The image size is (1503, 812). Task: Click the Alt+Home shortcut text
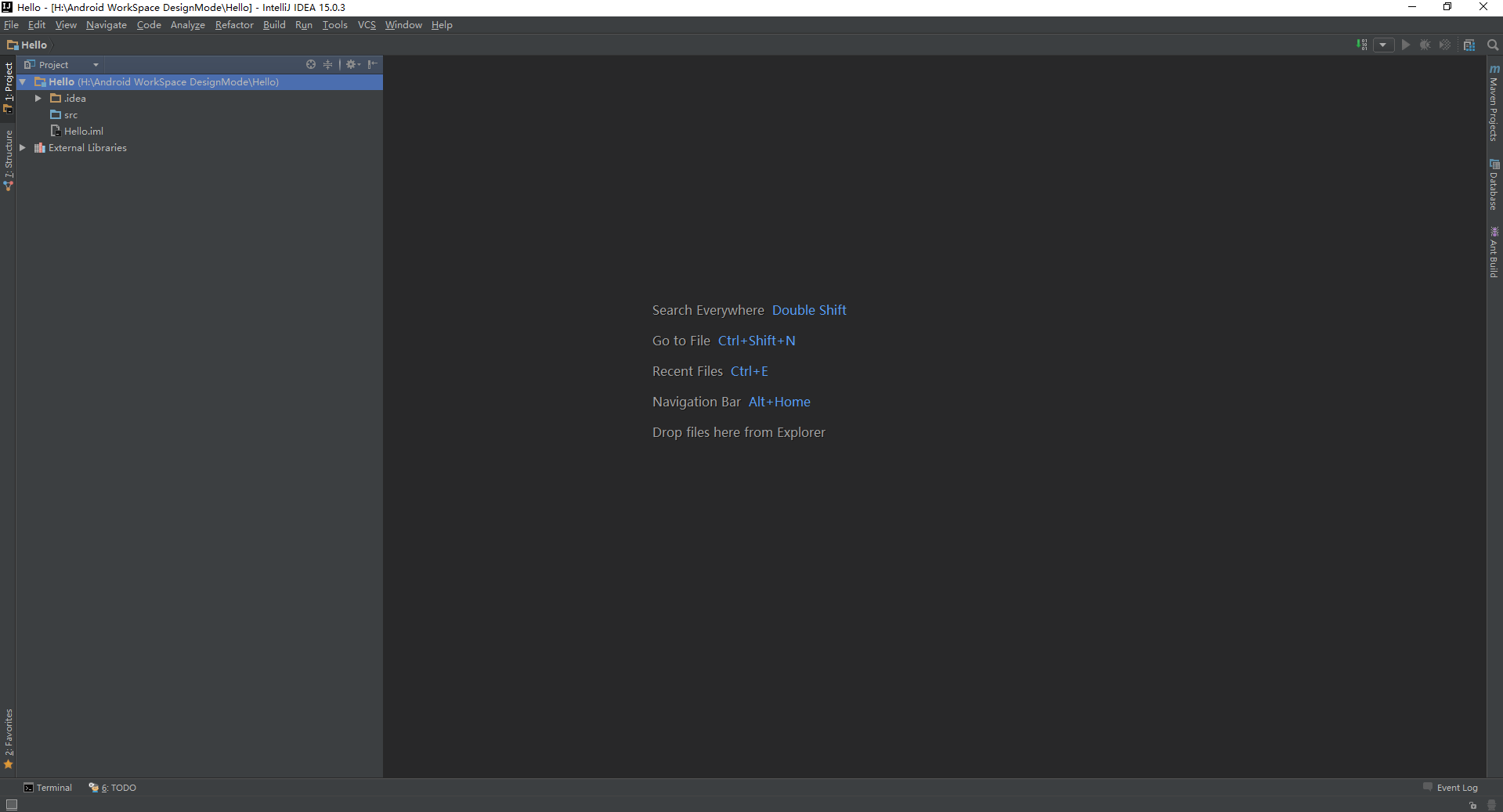pos(779,402)
